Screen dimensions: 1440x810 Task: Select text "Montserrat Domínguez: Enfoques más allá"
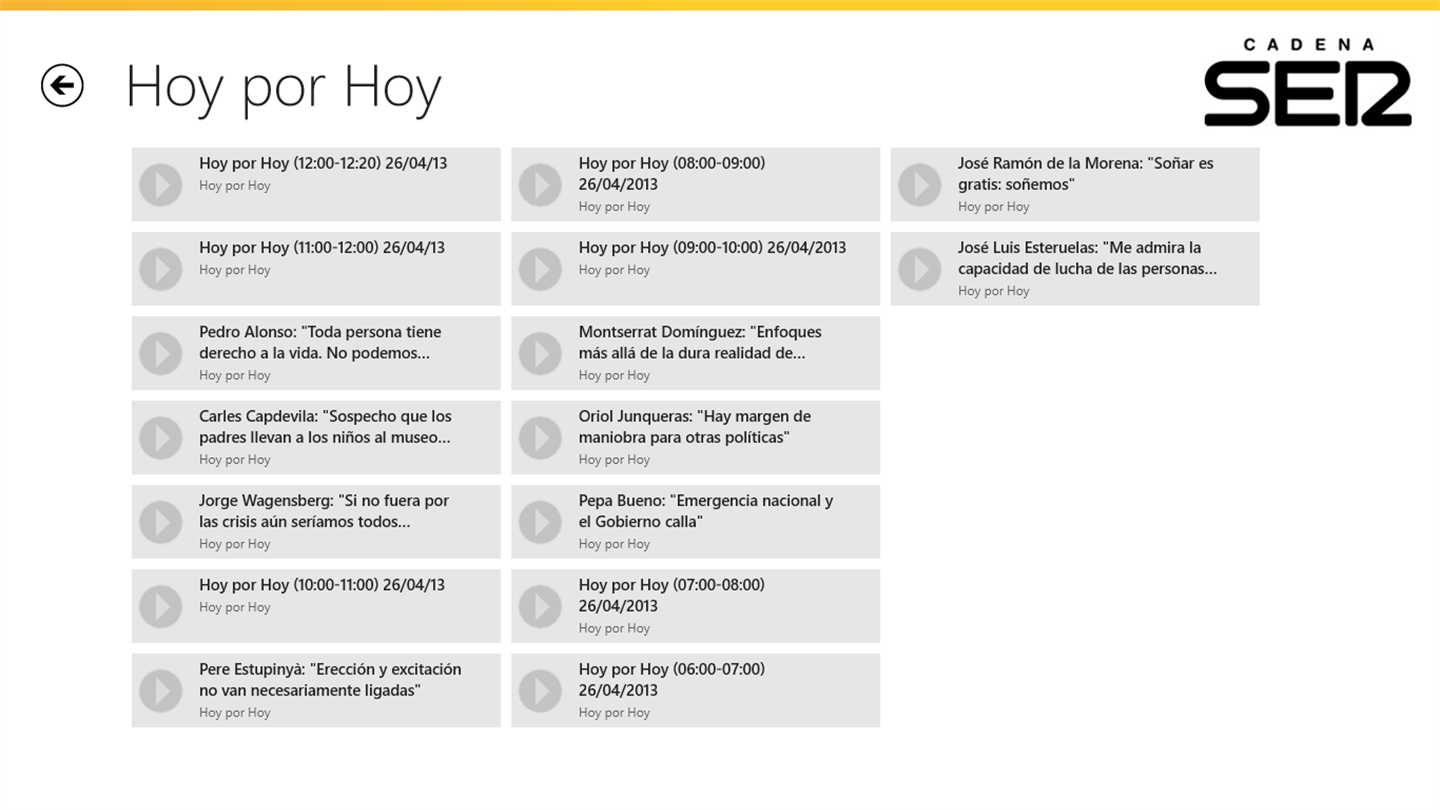tap(700, 342)
